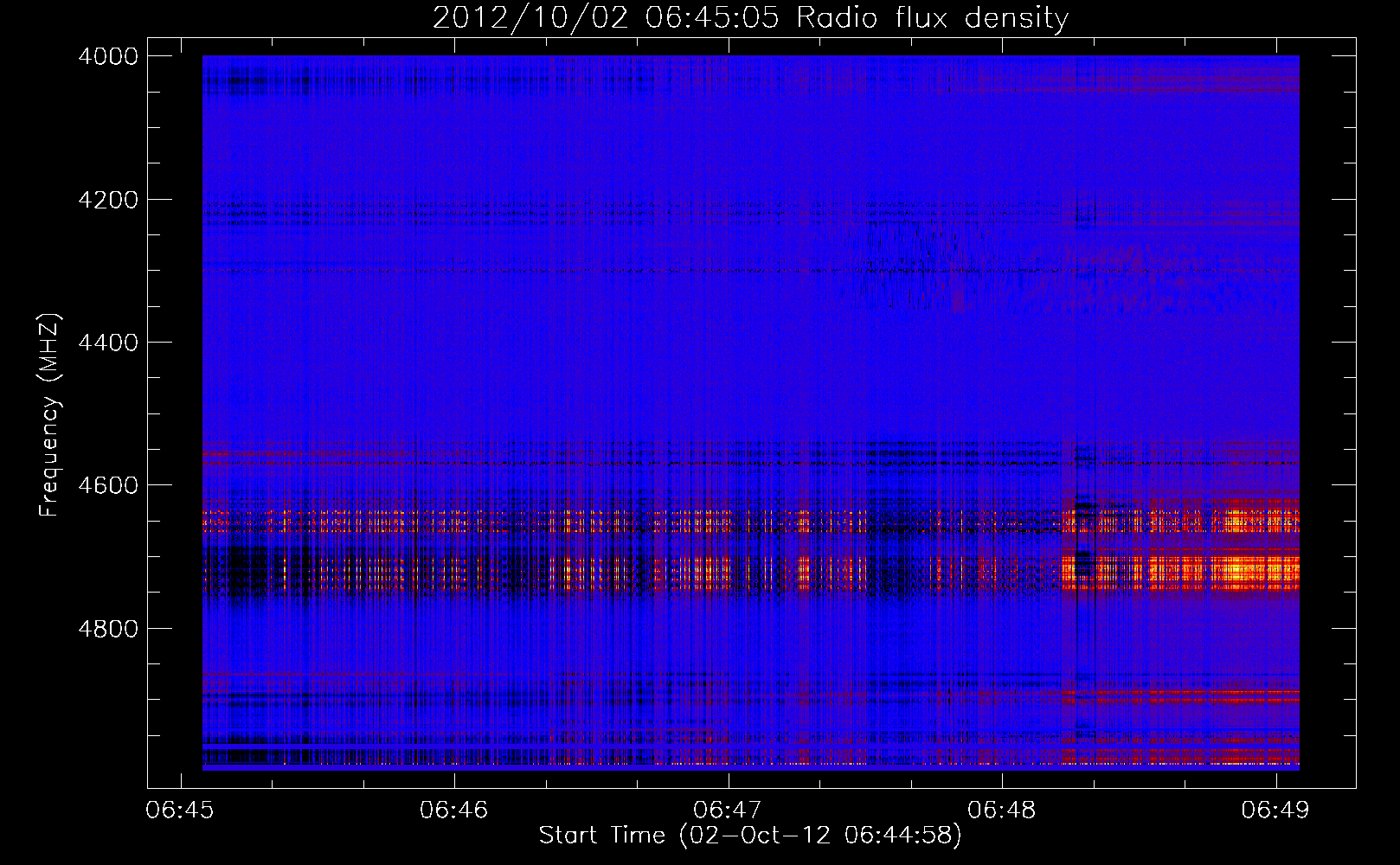Click the 06:49 time tick label
This screenshot has width=1400, height=865.
(x=1275, y=811)
